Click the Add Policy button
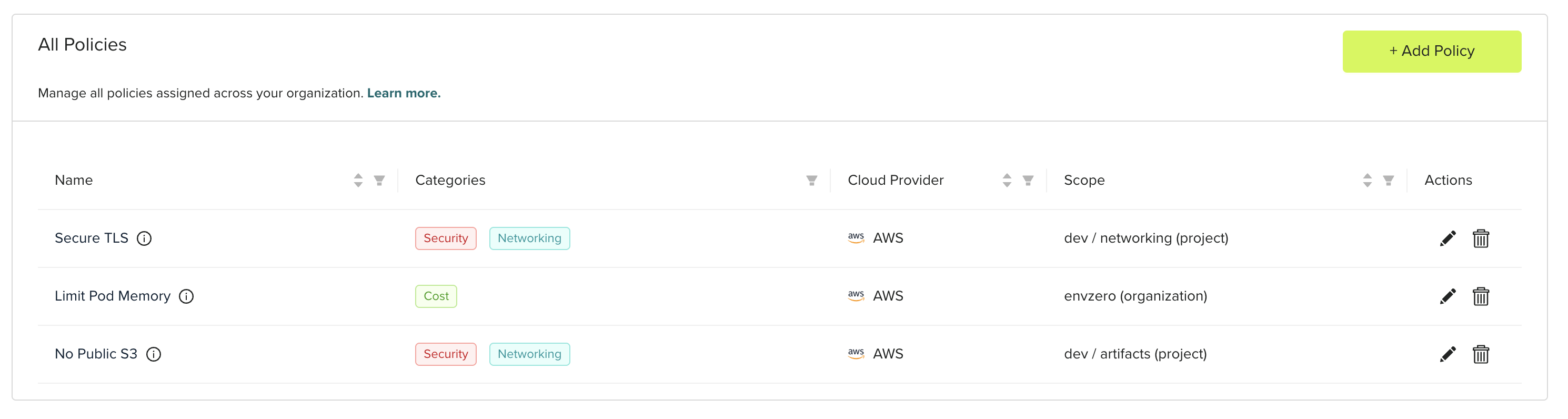This screenshot has height=419, width=1568. click(x=1431, y=51)
